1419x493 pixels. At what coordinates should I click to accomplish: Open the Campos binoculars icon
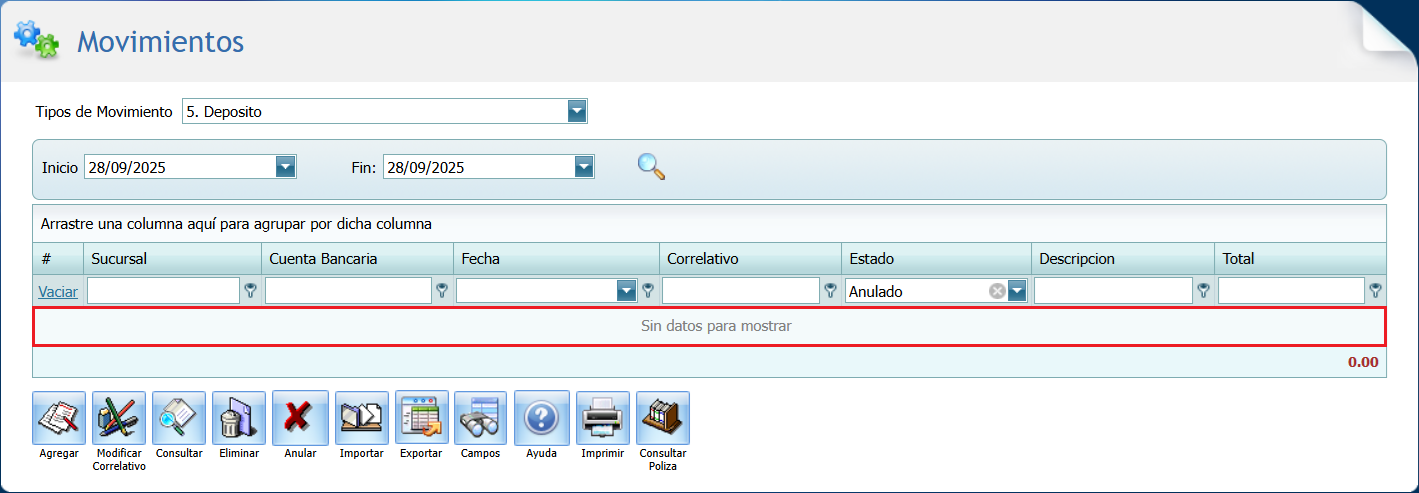coord(481,418)
